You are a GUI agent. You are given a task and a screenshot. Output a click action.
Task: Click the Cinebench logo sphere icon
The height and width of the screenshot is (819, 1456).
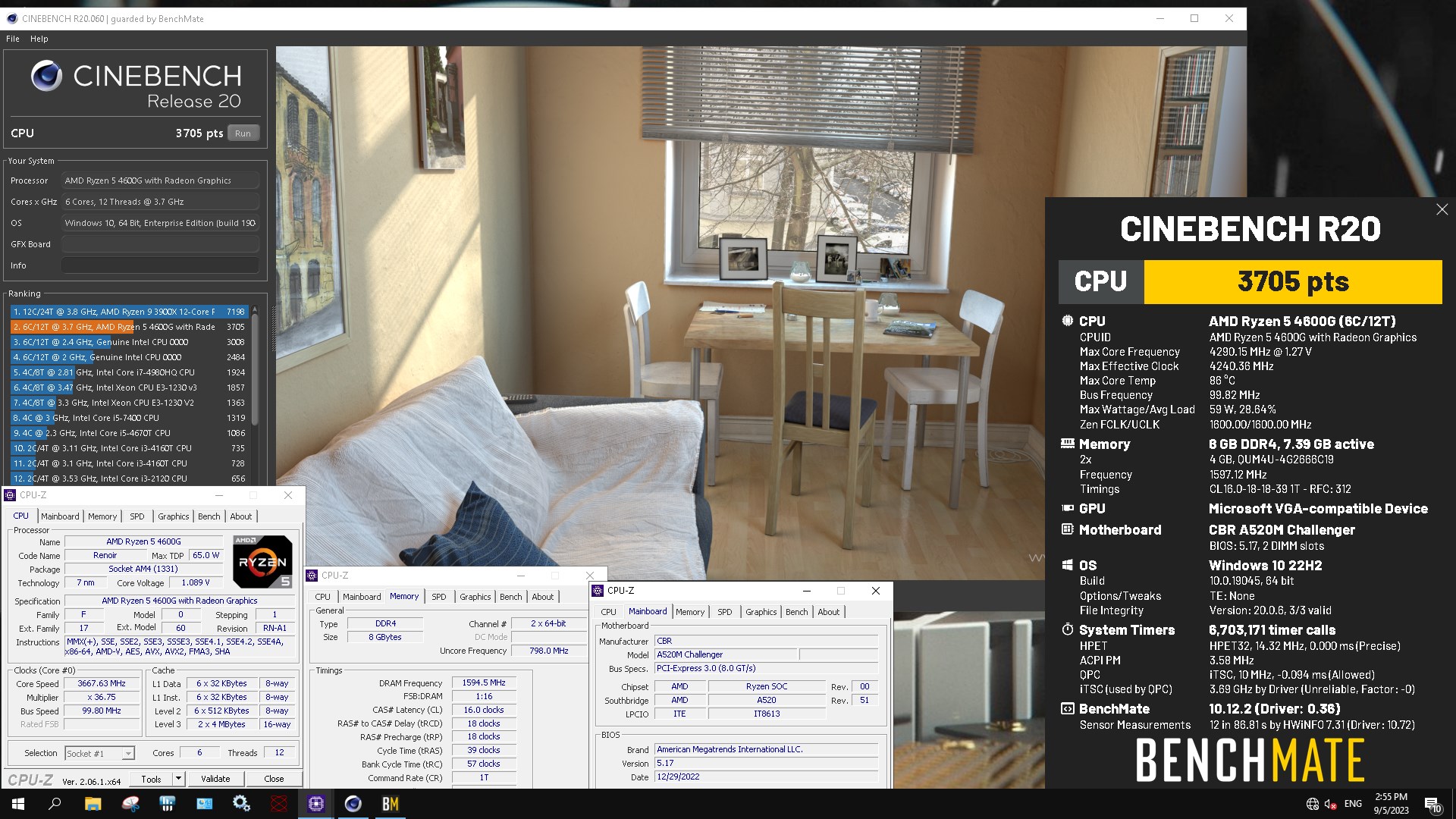(x=46, y=76)
